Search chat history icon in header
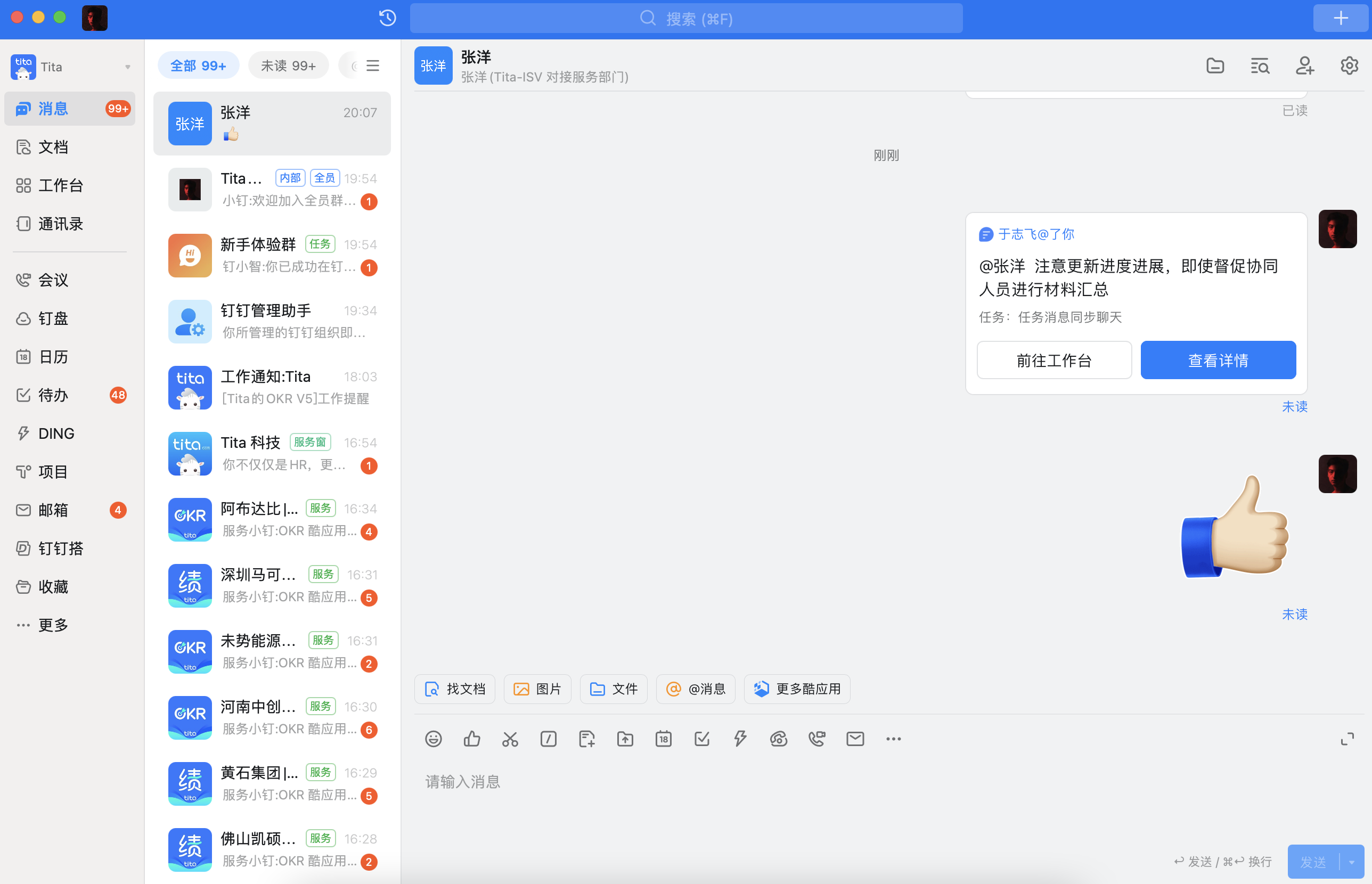This screenshot has height=884, width=1372. pos(1260,66)
